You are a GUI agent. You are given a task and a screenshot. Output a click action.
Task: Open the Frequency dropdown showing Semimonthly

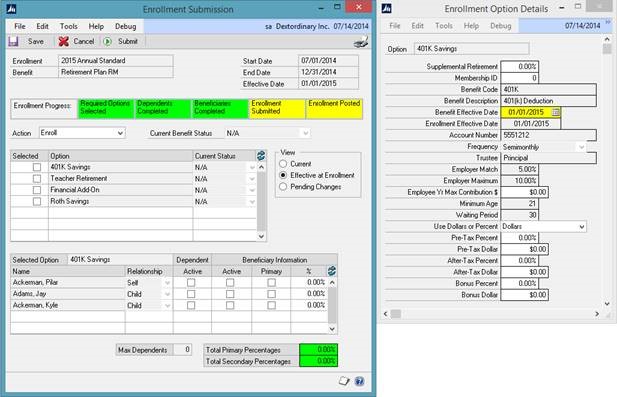click(x=582, y=147)
